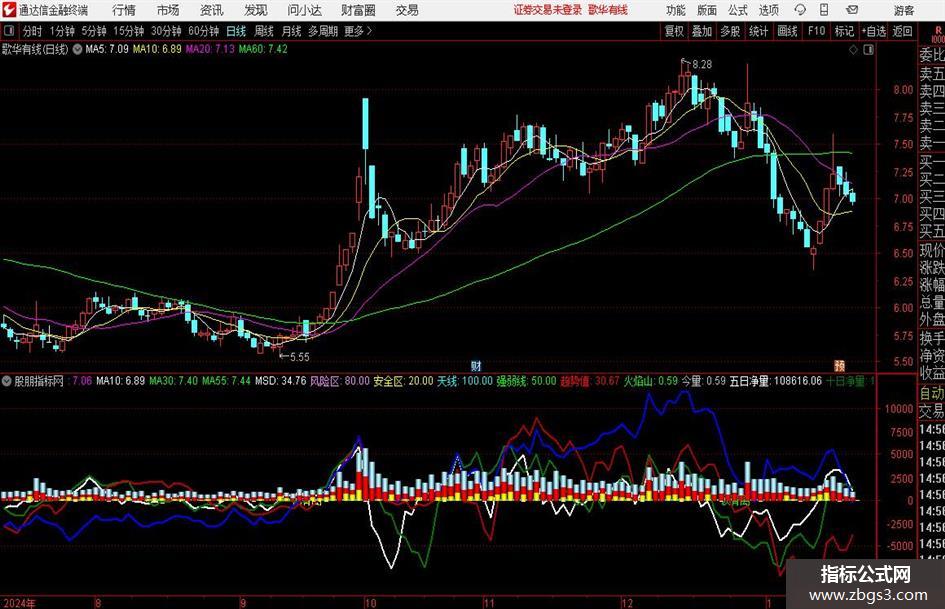The height and width of the screenshot is (609, 945).
Task: Click the 复权 toolbar button
Action: (x=674, y=31)
